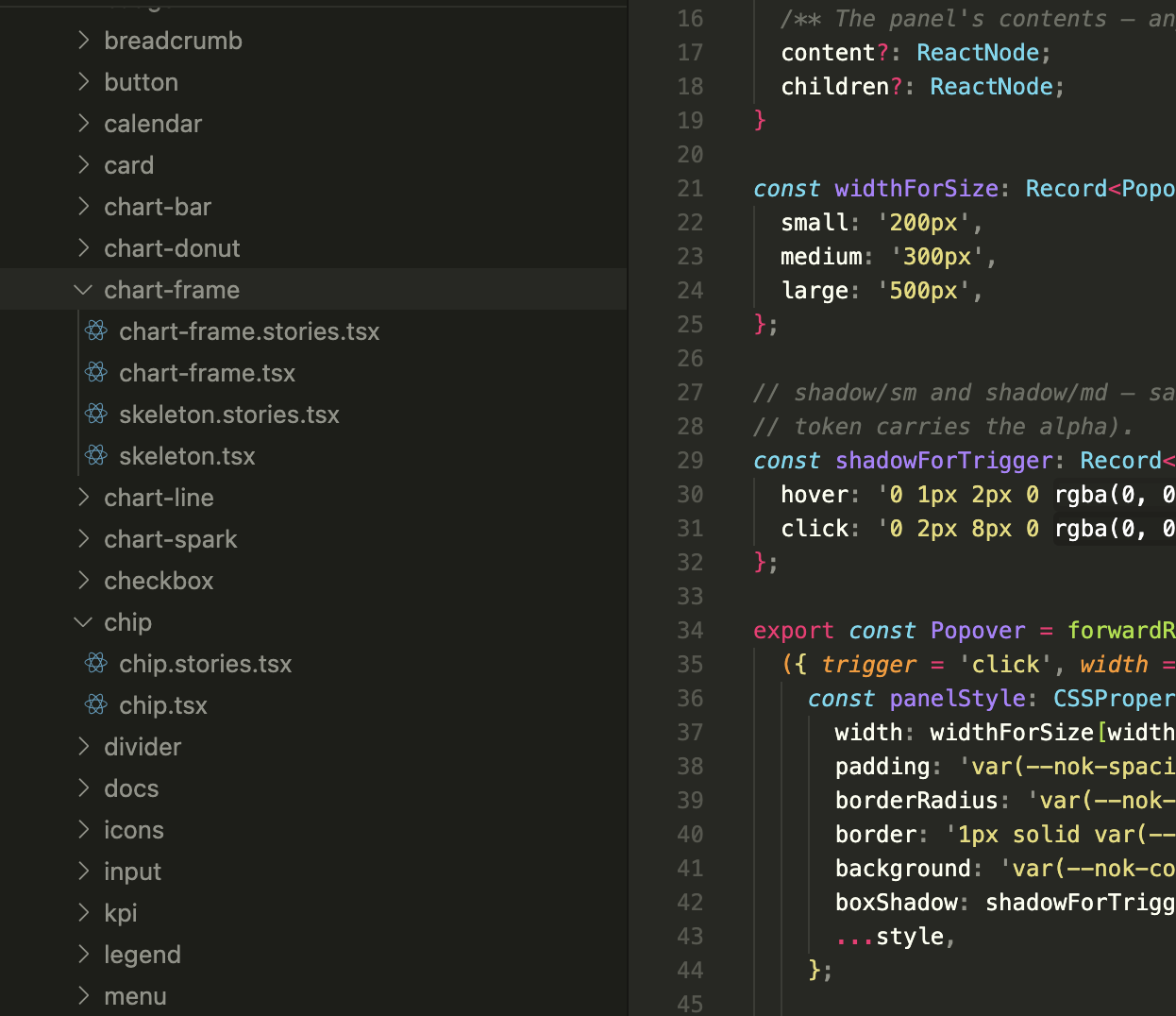Expand the legend folder chevron
The image size is (1176, 1016).
(x=83, y=954)
